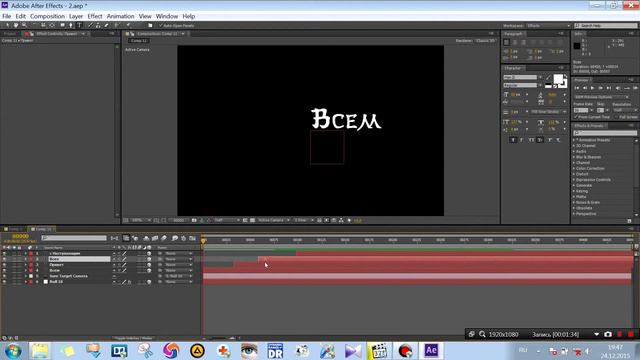
Task: Expand the Blur & Sharpen effects category
Action: coord(574,157)
